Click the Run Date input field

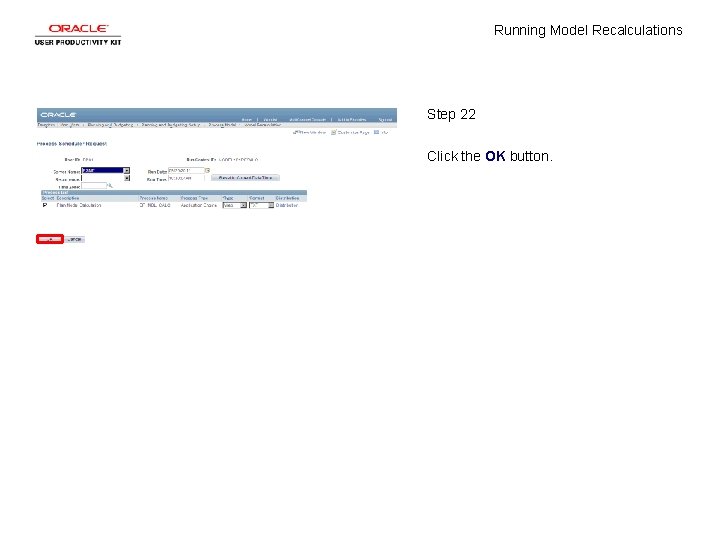click(186, 170)
